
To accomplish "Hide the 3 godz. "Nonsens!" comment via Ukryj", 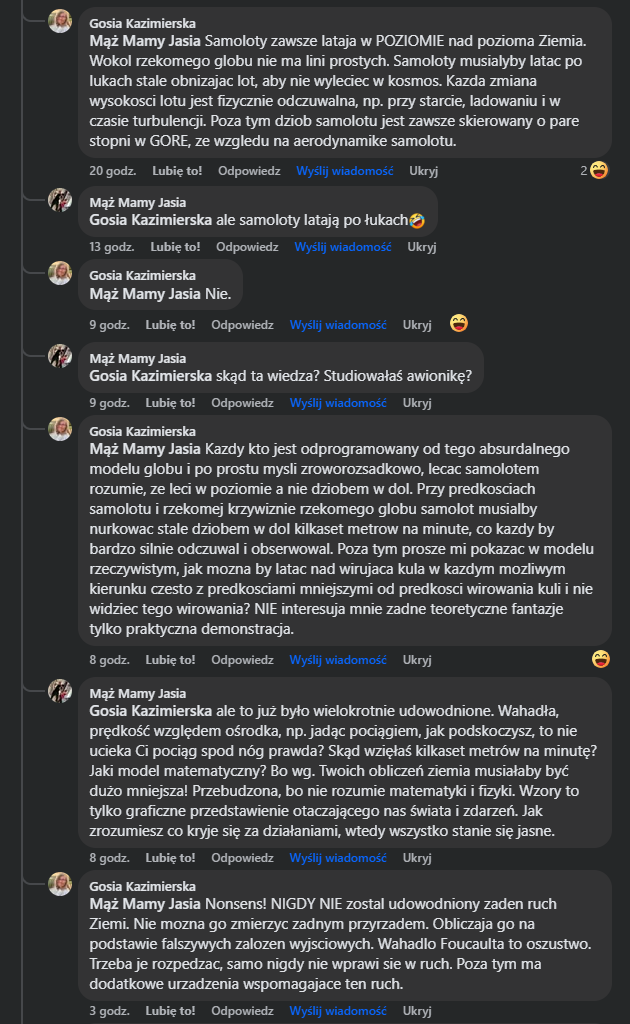I will (x=417, y=1011).
